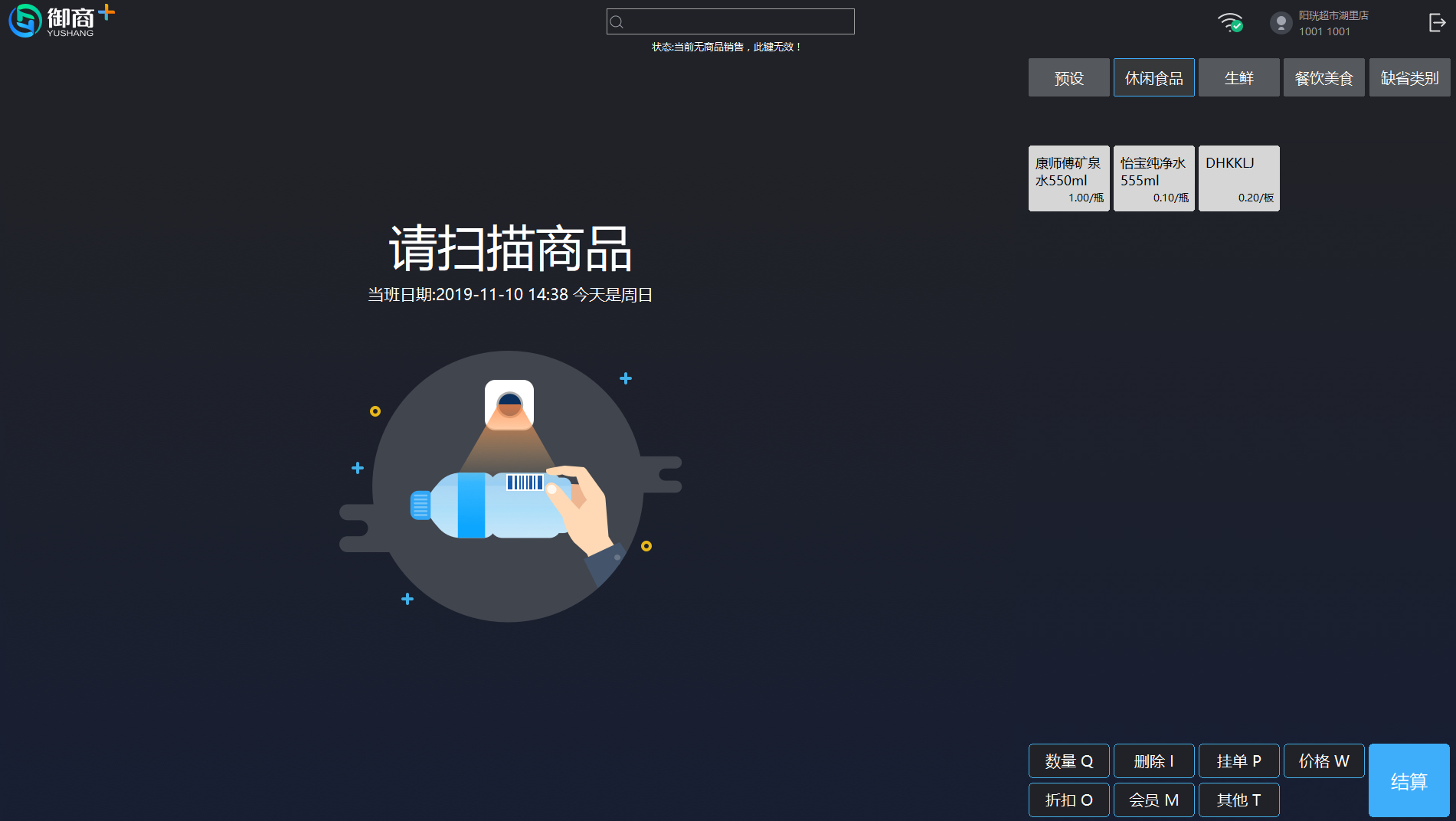
Task: Click the 挂单 P button
Action: 1238,760
